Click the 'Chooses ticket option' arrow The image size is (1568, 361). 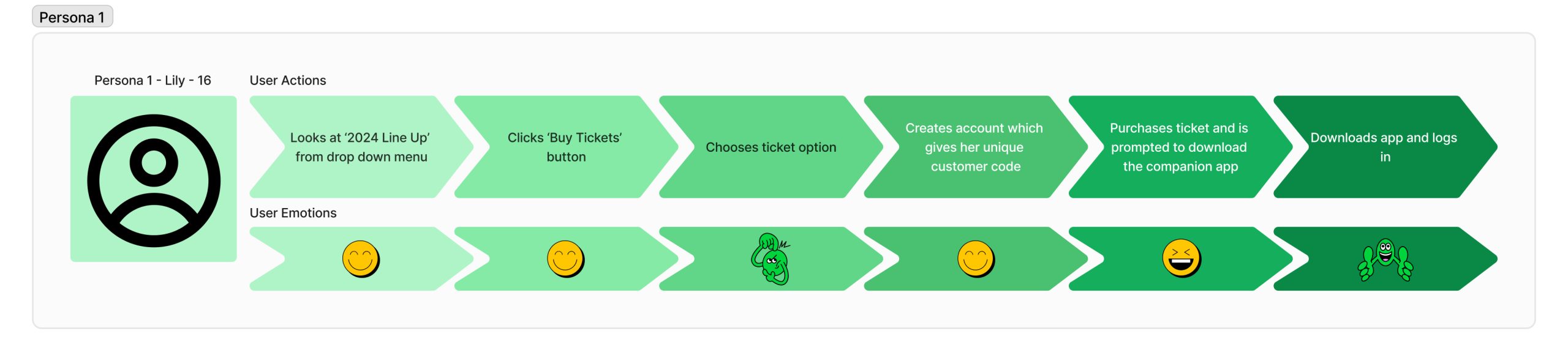(x=771, y=147)
